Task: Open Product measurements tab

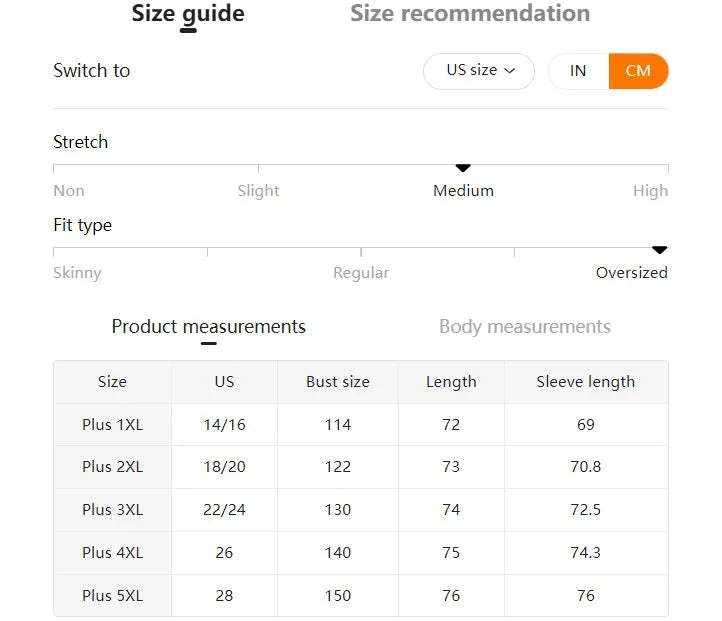Action: (208, 327)
